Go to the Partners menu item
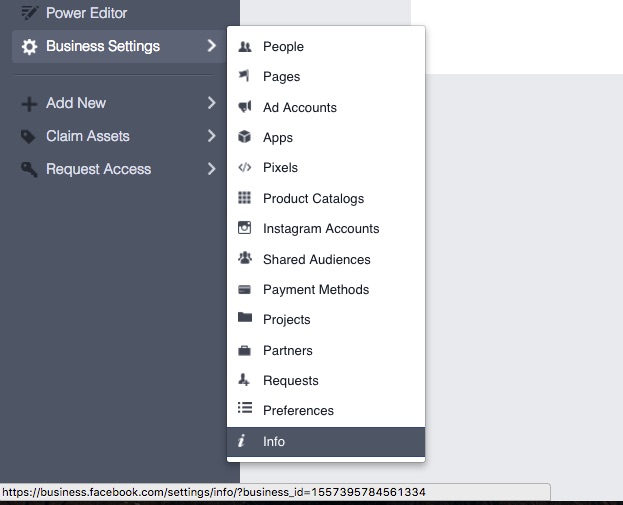The width and height of the screenshot is (623, 505). click(x=288, y=350)
